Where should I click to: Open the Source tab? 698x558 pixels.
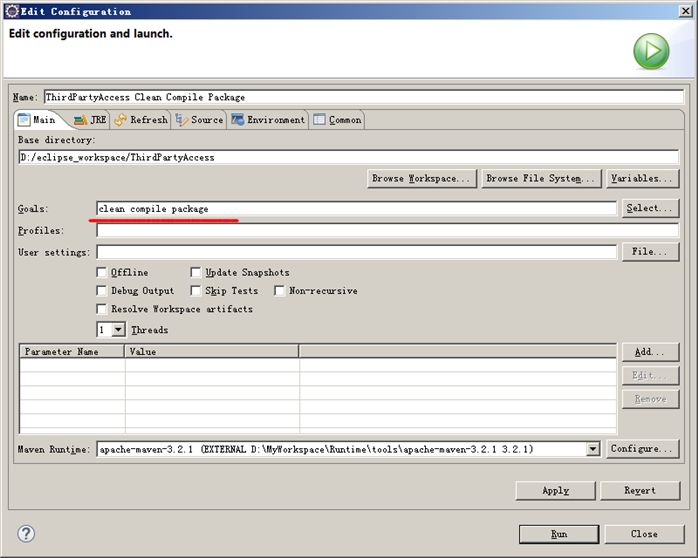(x=199, y=120)
